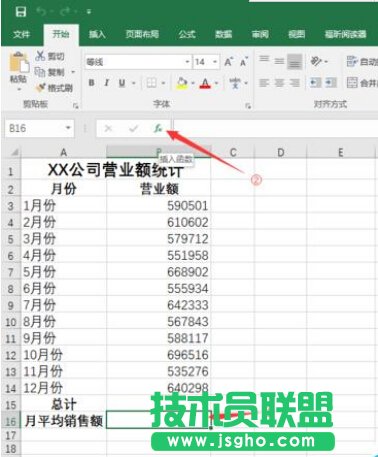Click the select-all corner triangle
Image resolution: width=378 pixels, height=457 pixels.
(x=14, y=153)
